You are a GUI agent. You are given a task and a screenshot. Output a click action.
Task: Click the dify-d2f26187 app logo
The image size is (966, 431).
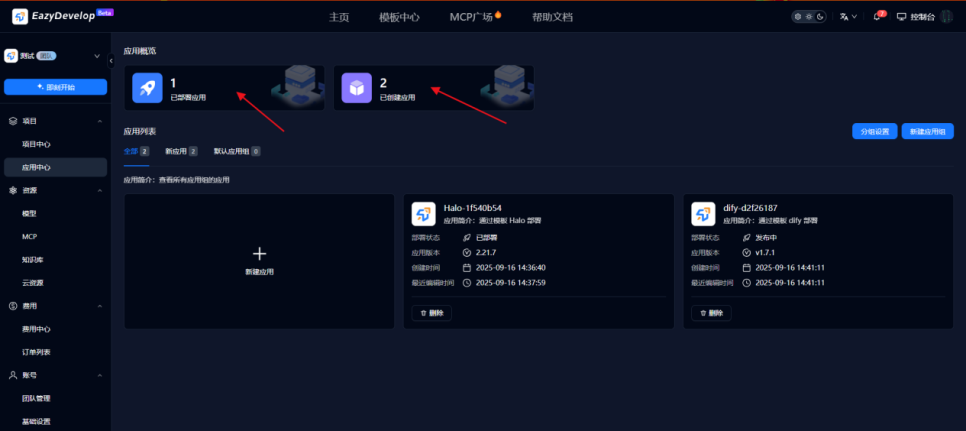pyautogui.click(x=703, y=213)
